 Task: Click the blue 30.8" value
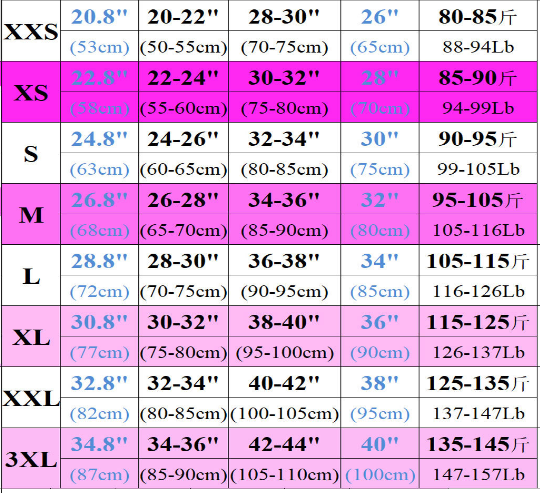pyautogui.click(x=99, y=322)
